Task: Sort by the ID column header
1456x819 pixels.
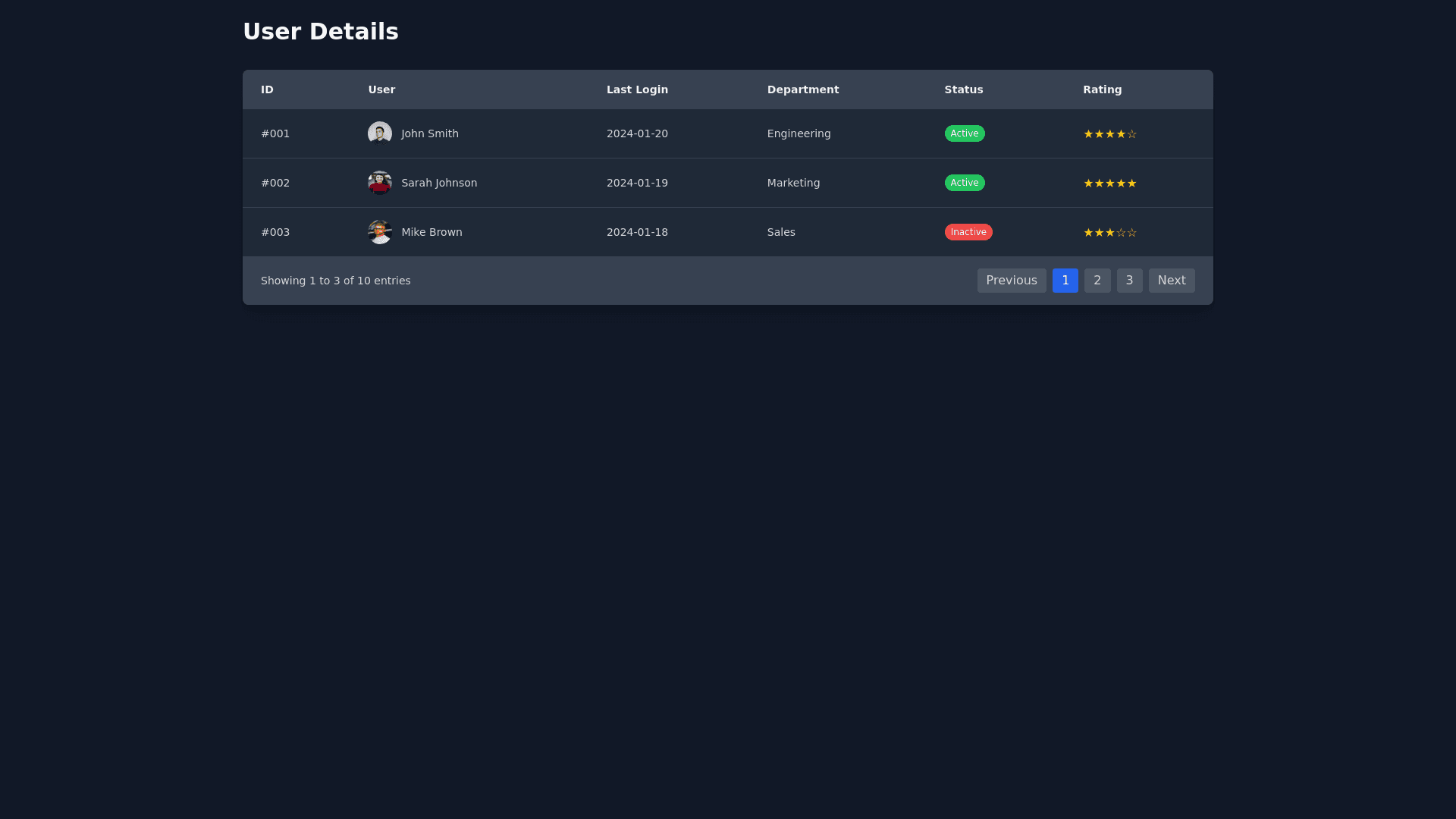Action: pos(267,89)
